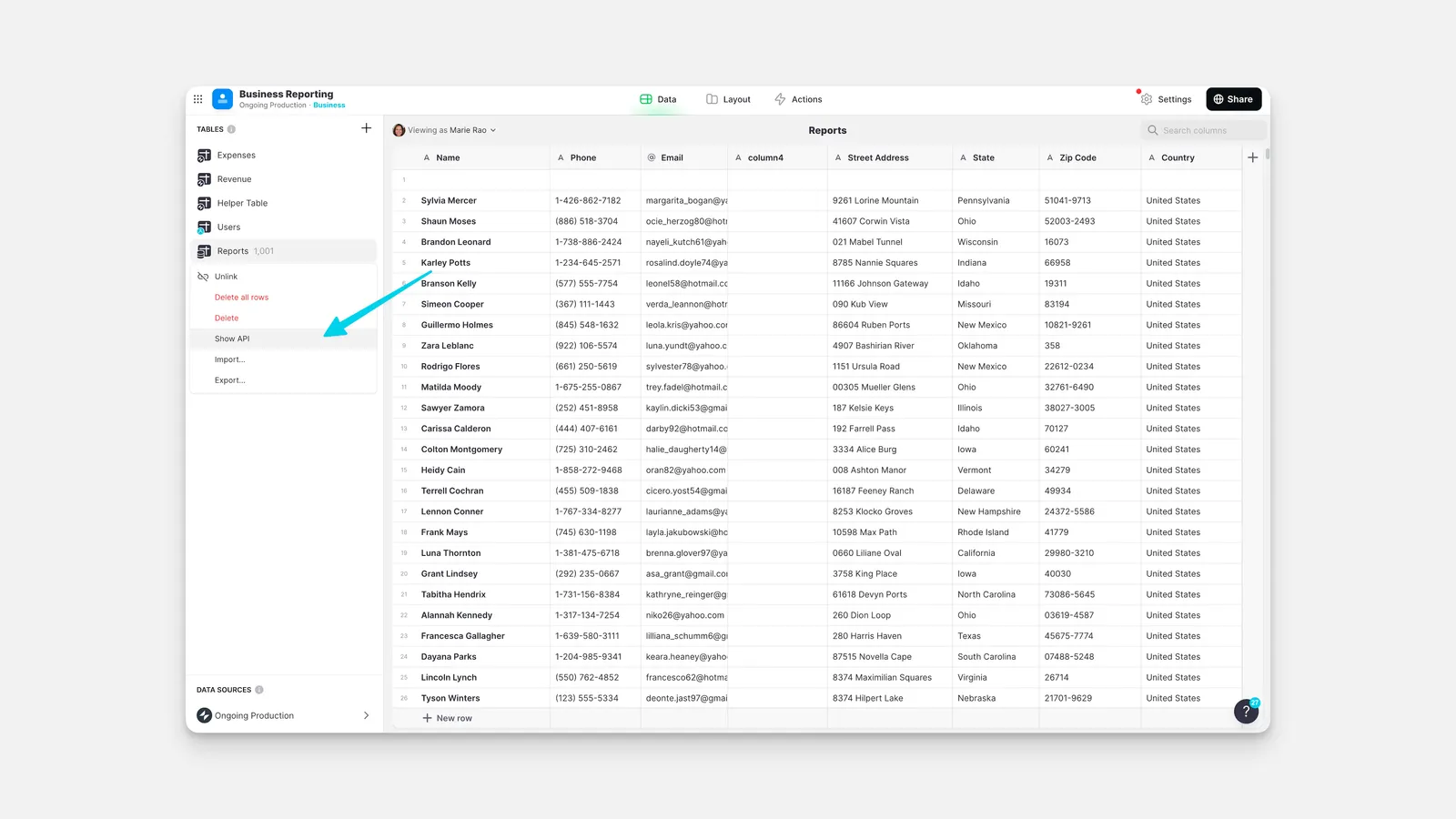Click the New row button
Screen dimensions: 1456x819
[x=447, y=718]
